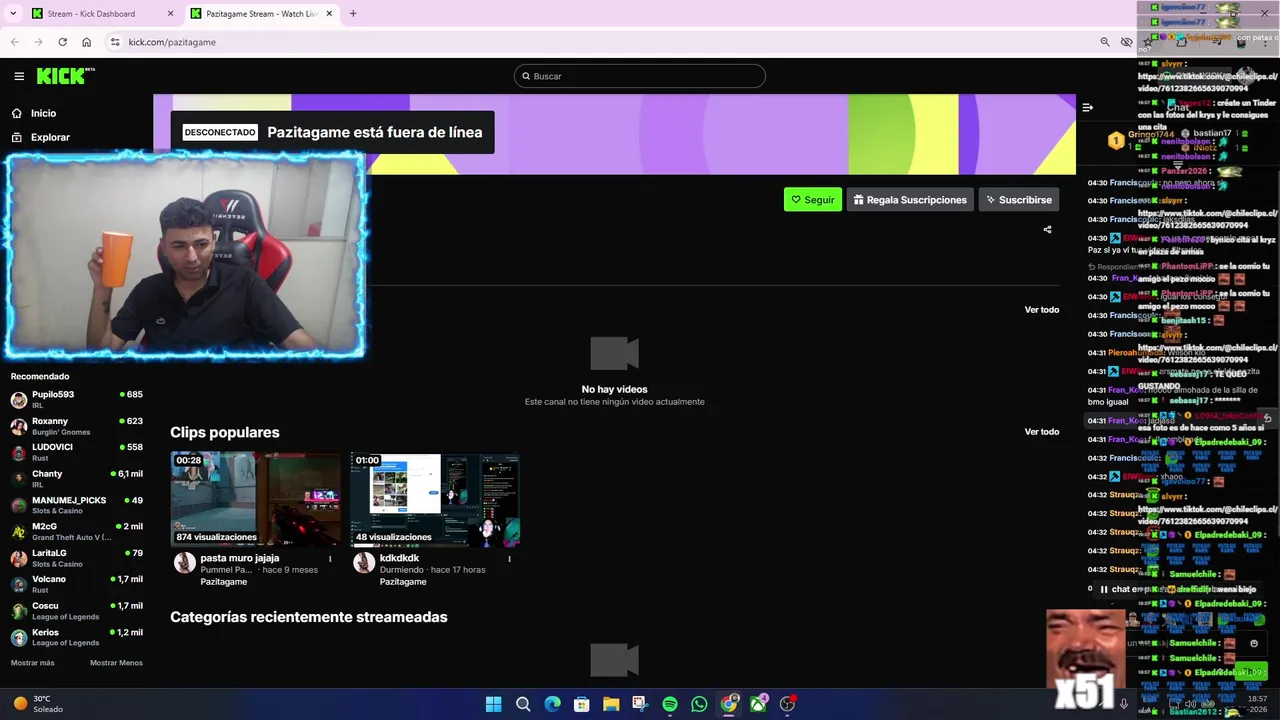1280x720 pixels.
Task: Open the Pazitagame avatar under kdkdkdk clip
Action: tap(364, 563)
